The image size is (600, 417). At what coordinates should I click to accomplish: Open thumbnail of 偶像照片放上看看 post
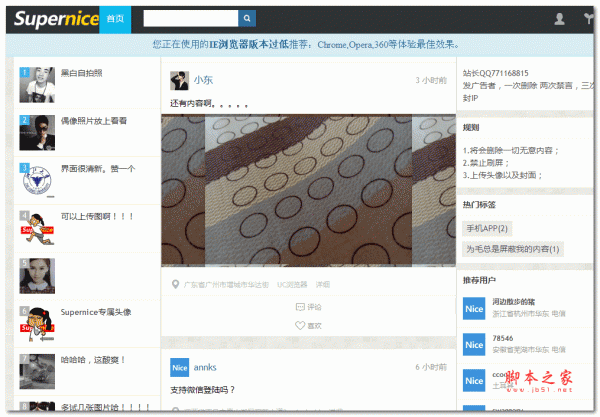pyautogui.click(x=37, y=133)
